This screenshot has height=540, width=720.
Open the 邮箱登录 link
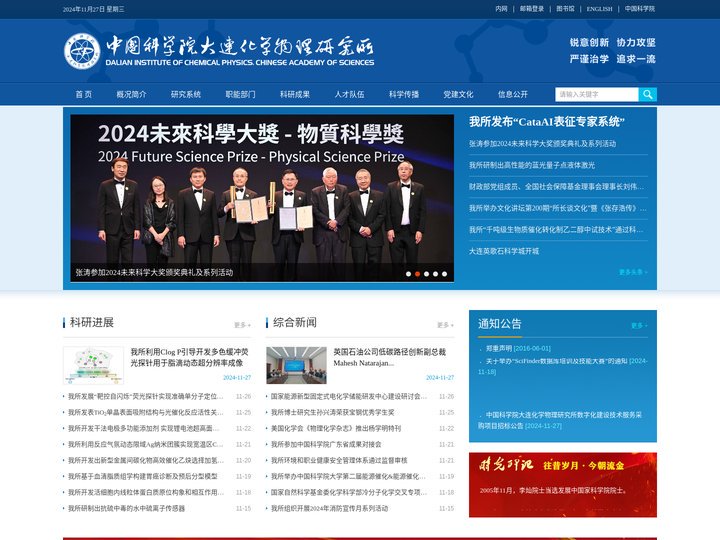tap(532, 9)
